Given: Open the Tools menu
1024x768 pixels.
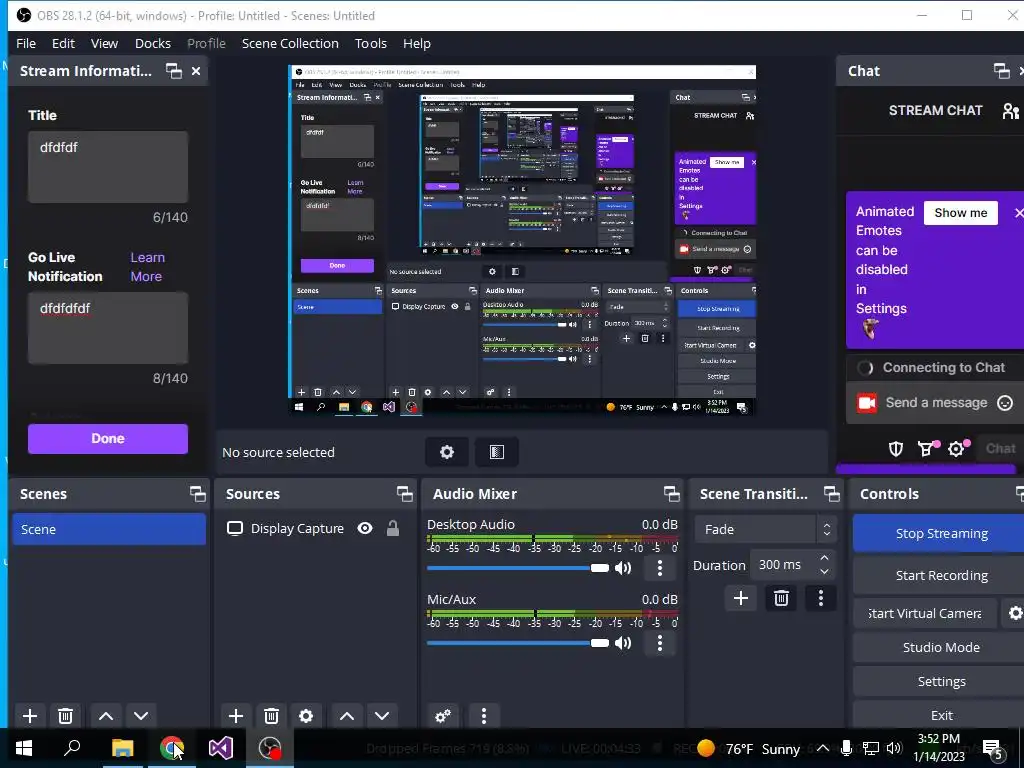Looking at the screenshot, I should (371, 43).
